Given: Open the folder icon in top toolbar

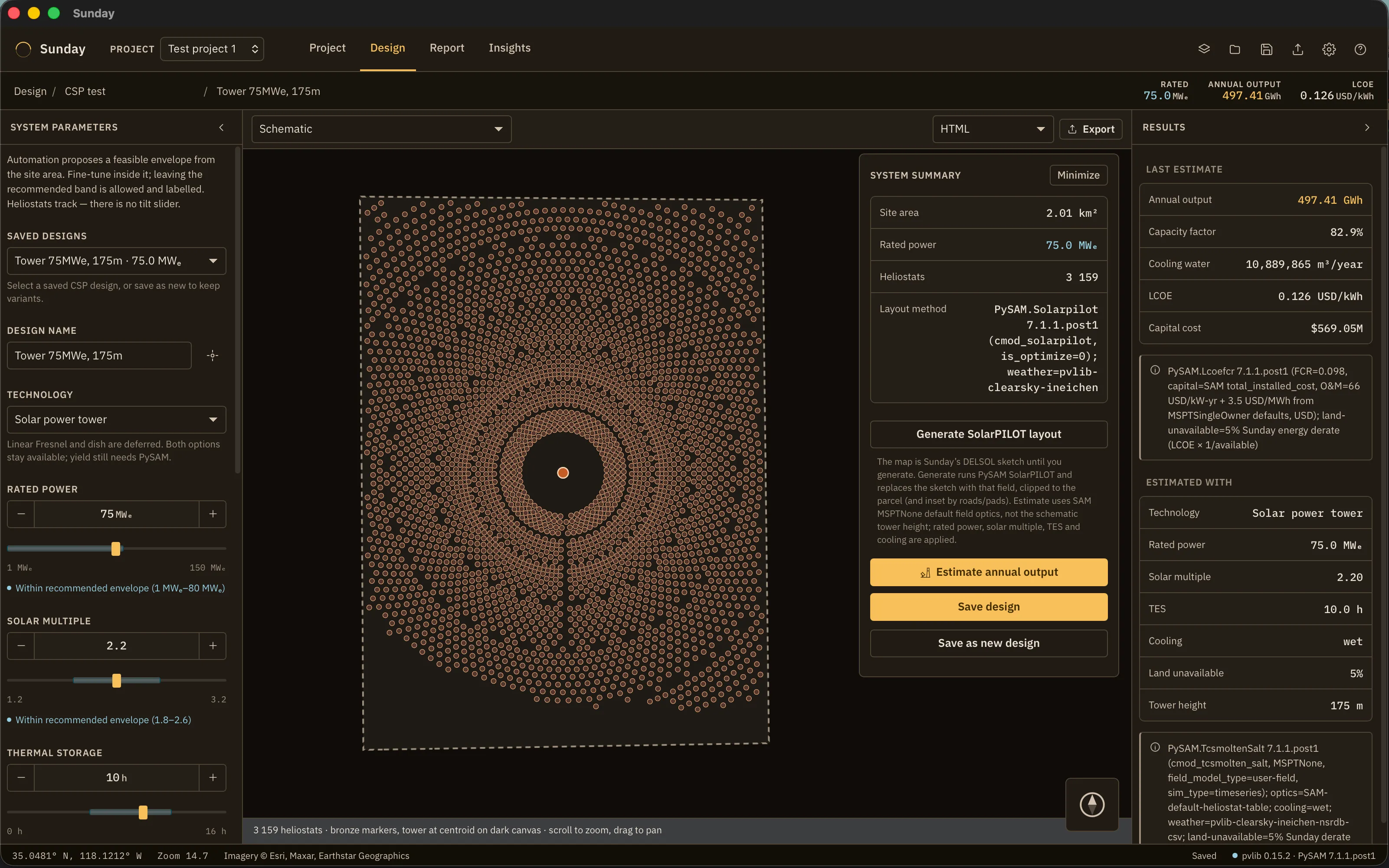Looking at the screenshot, I should pos(1235,49).
